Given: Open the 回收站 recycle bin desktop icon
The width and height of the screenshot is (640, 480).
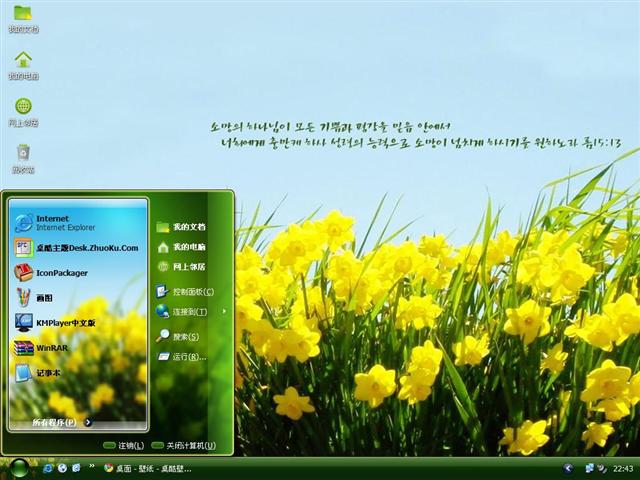Looking at the screenshot, I should [x=23, y=159].
